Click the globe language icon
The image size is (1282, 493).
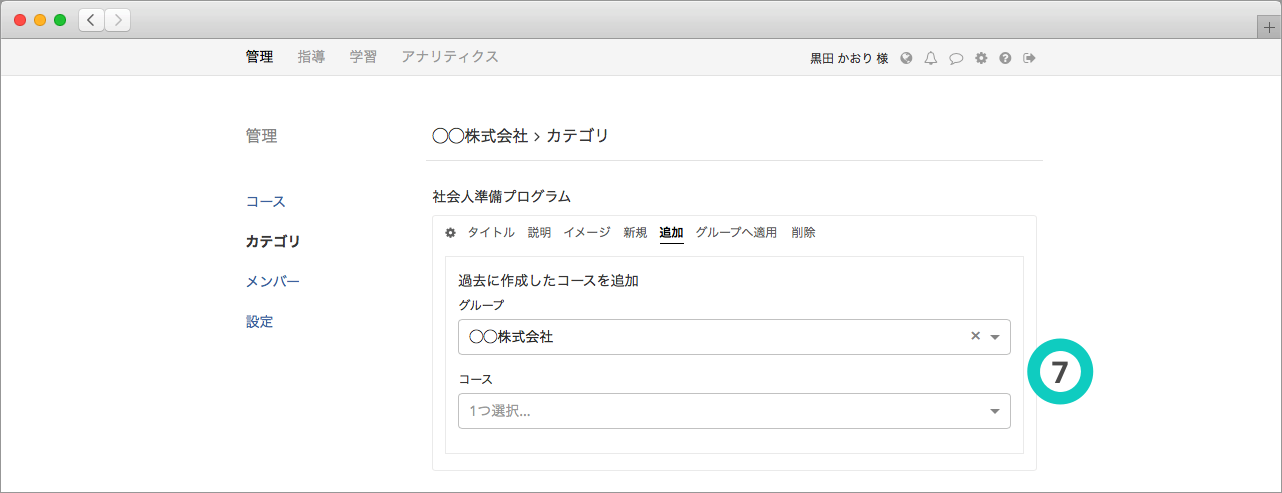[906, 58]
